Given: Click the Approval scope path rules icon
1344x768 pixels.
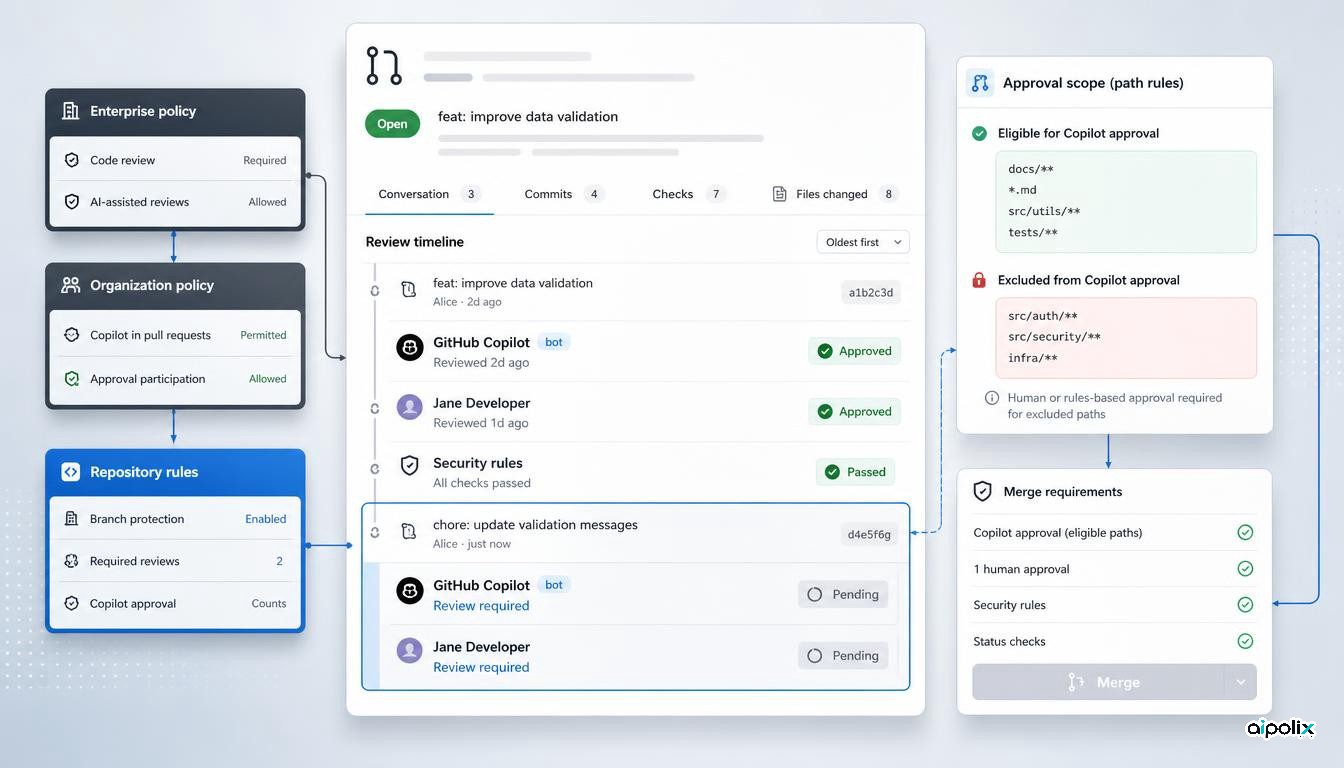Looking at the screenshot, I should click(x=980, y=83).
